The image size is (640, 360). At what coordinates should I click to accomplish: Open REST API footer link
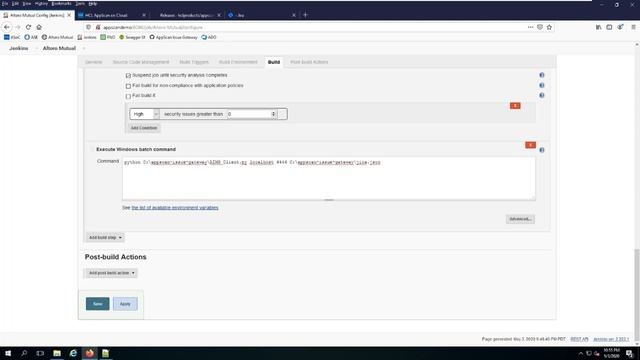(x=579, y=339)
